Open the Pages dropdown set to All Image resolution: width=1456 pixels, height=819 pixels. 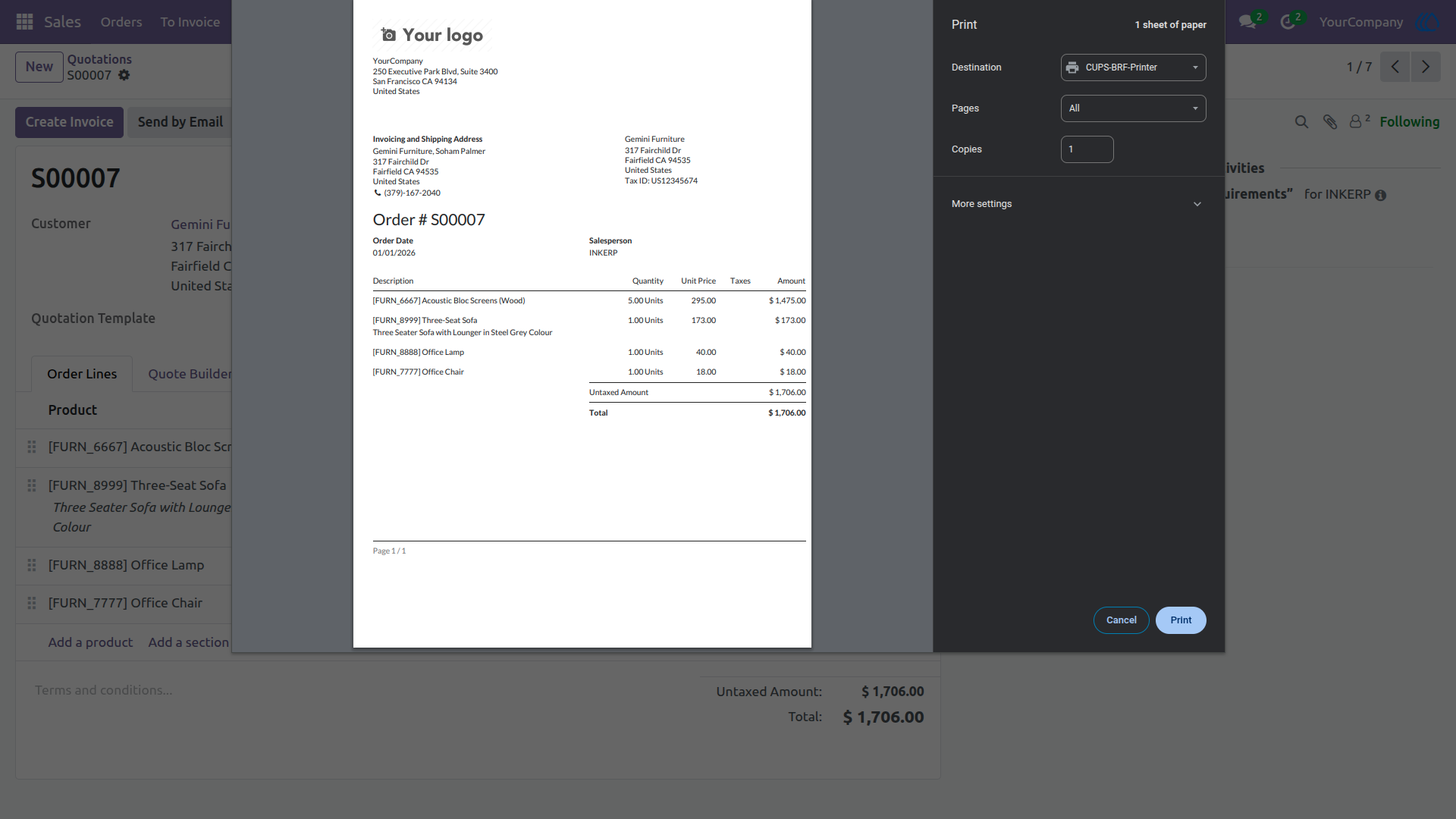1133,108
